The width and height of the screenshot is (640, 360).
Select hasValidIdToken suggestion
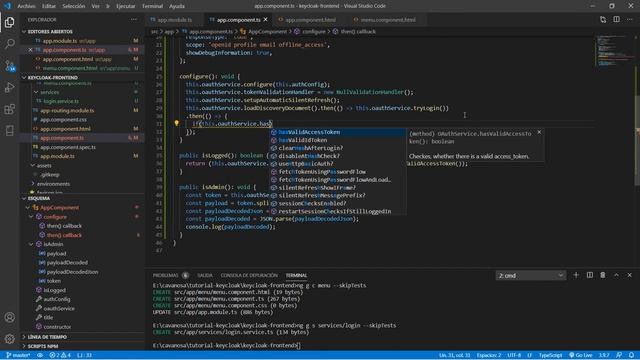click(x=338, y=140)
